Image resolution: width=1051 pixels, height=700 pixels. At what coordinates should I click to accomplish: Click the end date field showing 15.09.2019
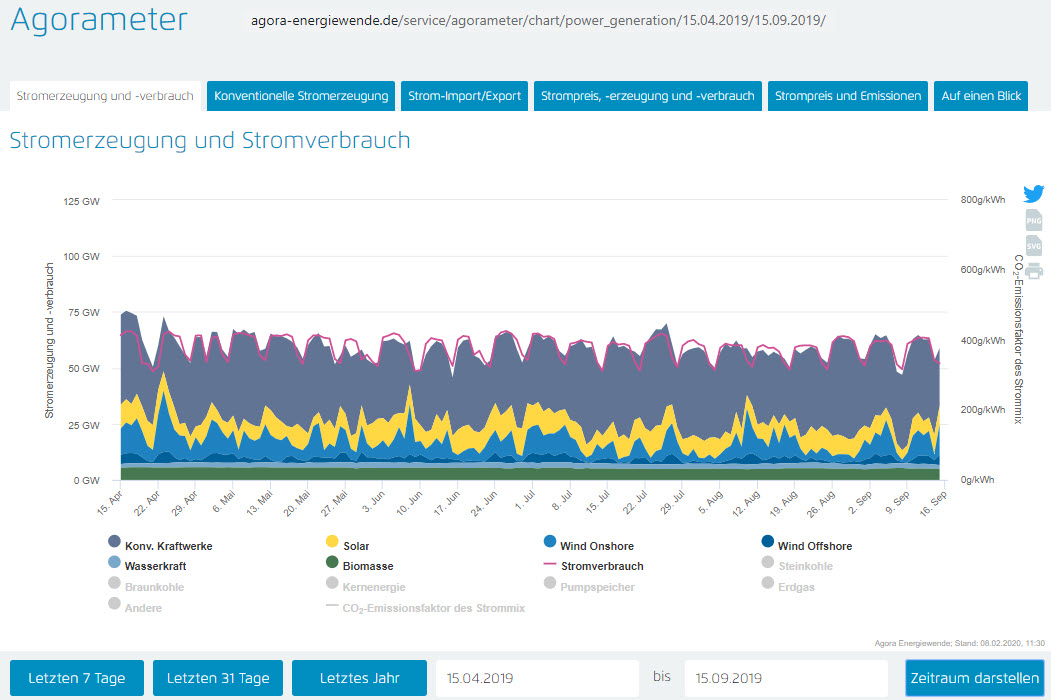tap(785, 678)
